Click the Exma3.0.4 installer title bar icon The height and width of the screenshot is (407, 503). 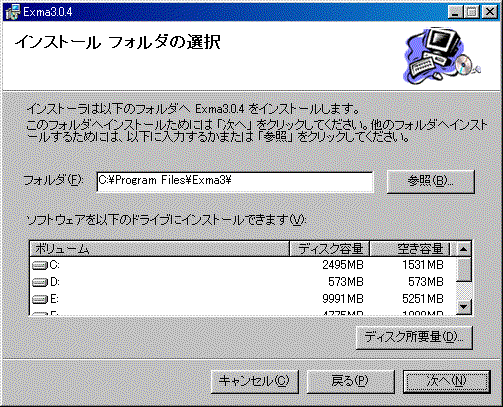tap(12, 12)
